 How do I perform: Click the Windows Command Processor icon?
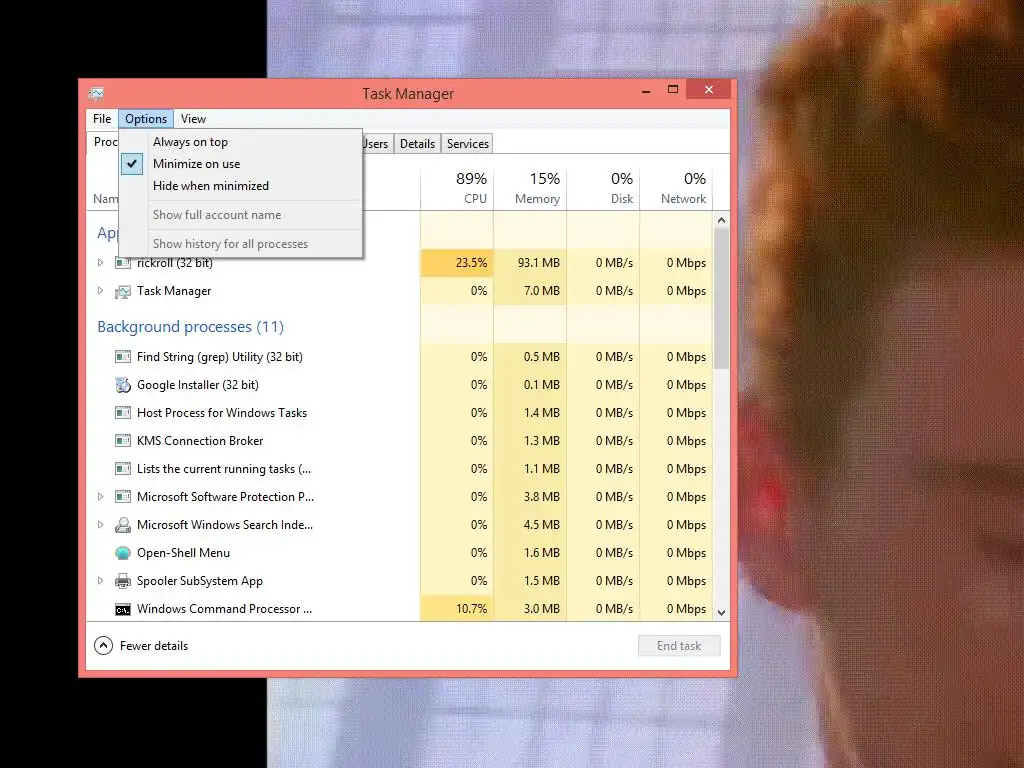(123, 609)
